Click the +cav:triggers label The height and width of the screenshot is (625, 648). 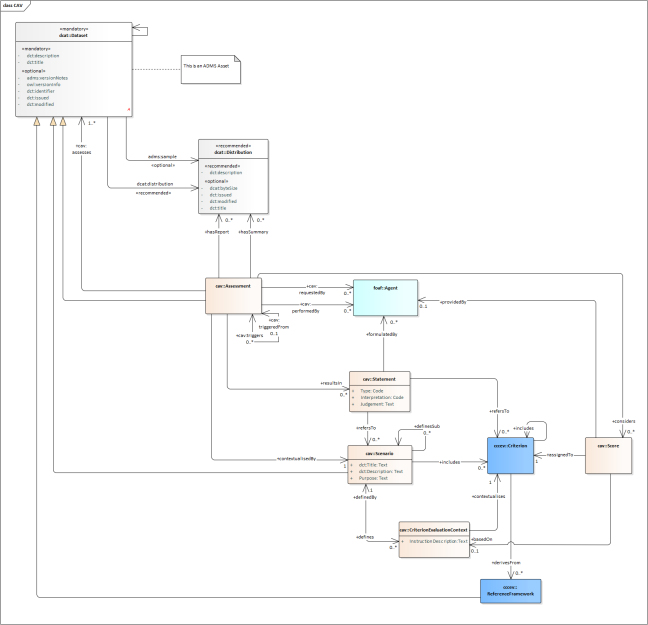(249, 335)
